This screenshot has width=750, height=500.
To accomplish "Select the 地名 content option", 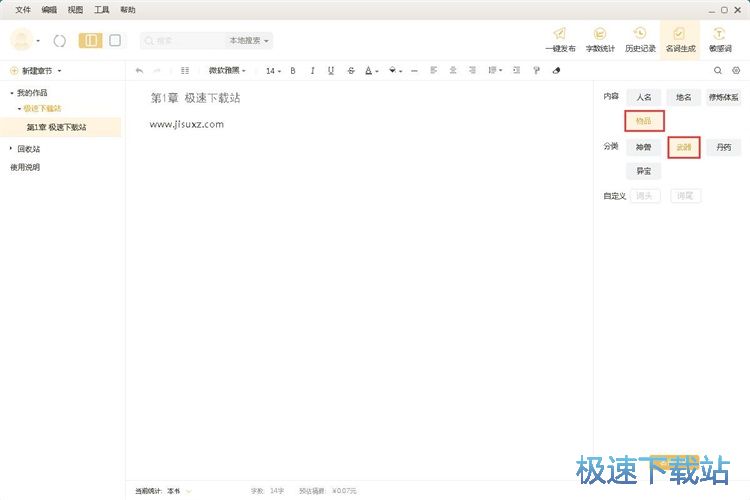I will (x=684, y=97).
